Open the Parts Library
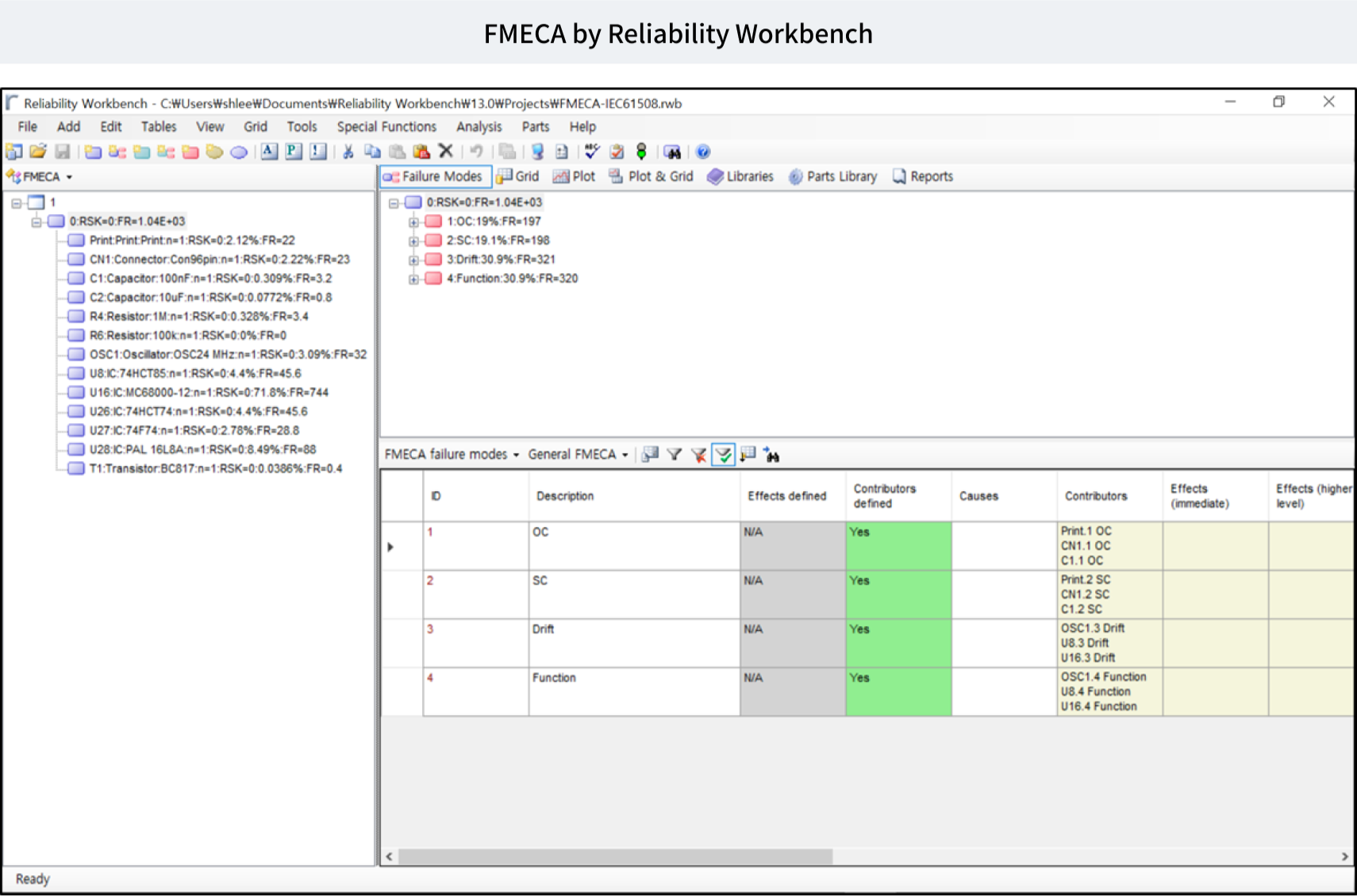The image size is (1357, 896). coord(832,176)
